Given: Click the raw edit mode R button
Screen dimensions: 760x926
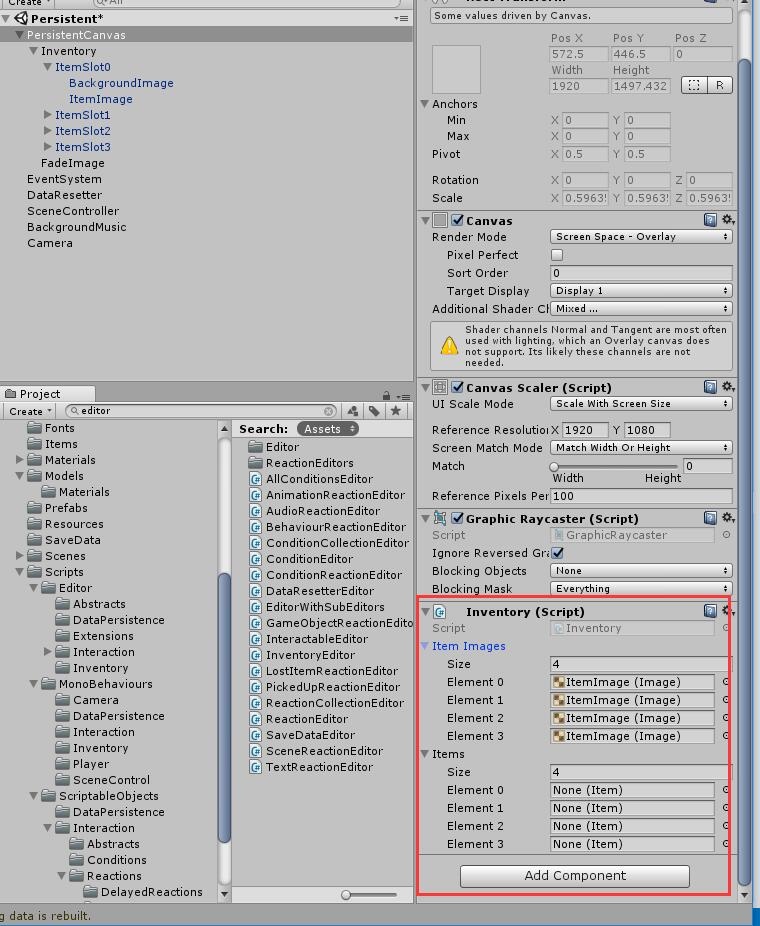Looking at the screenshot, I should click(719, 86).
